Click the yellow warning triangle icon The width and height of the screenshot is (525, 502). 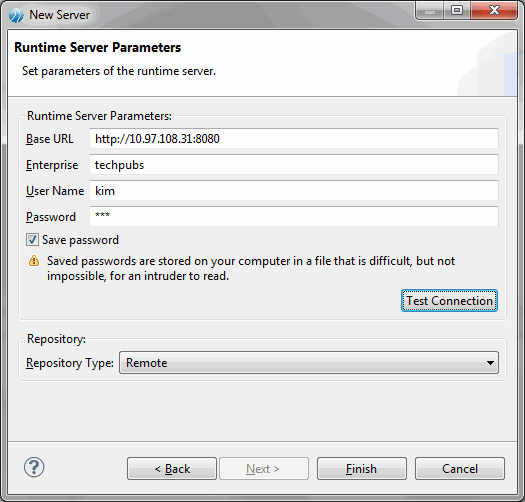click(x=34, y=261)
